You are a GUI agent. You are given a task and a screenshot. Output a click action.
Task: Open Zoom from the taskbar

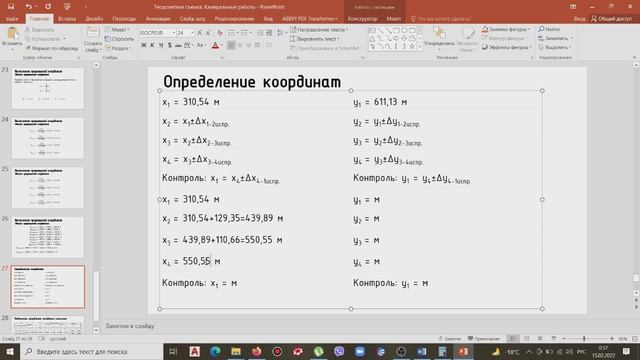click(360, 351)
